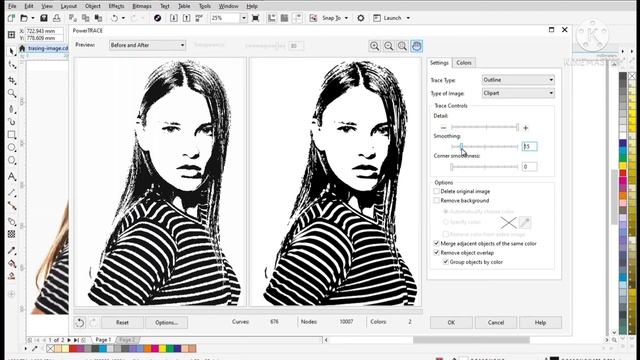Expand the Launch dropdown
This screenshot has width=640, height=360.
[408, 18]
